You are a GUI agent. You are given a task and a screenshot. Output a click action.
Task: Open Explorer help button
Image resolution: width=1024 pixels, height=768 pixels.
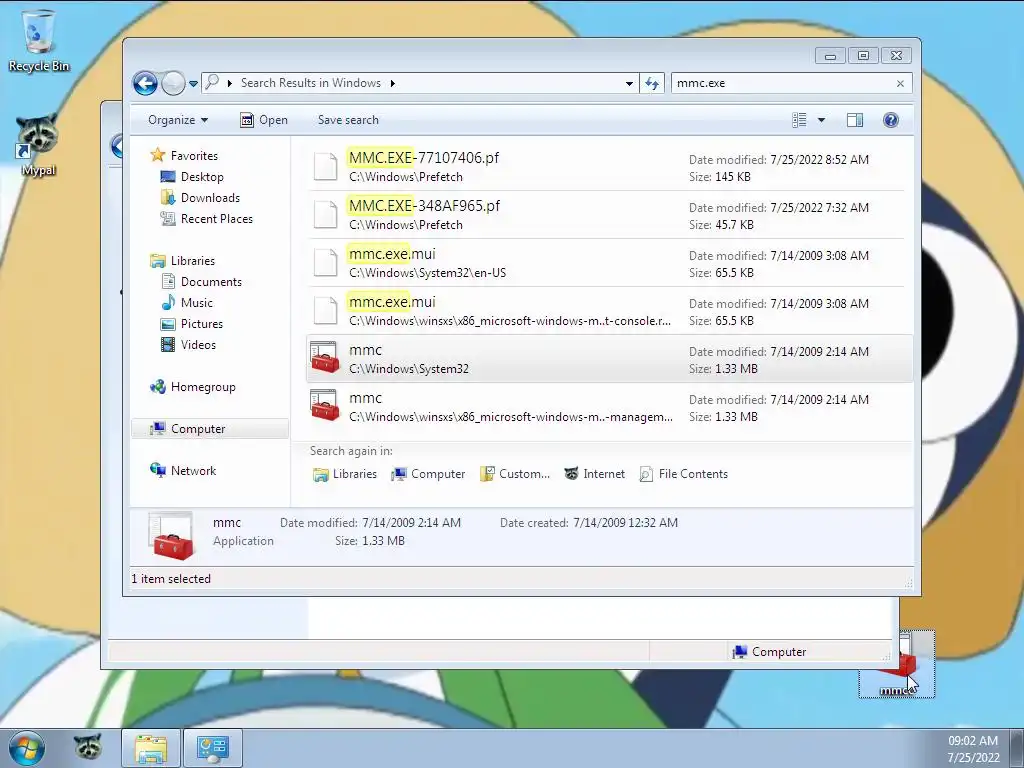point(891,120)
